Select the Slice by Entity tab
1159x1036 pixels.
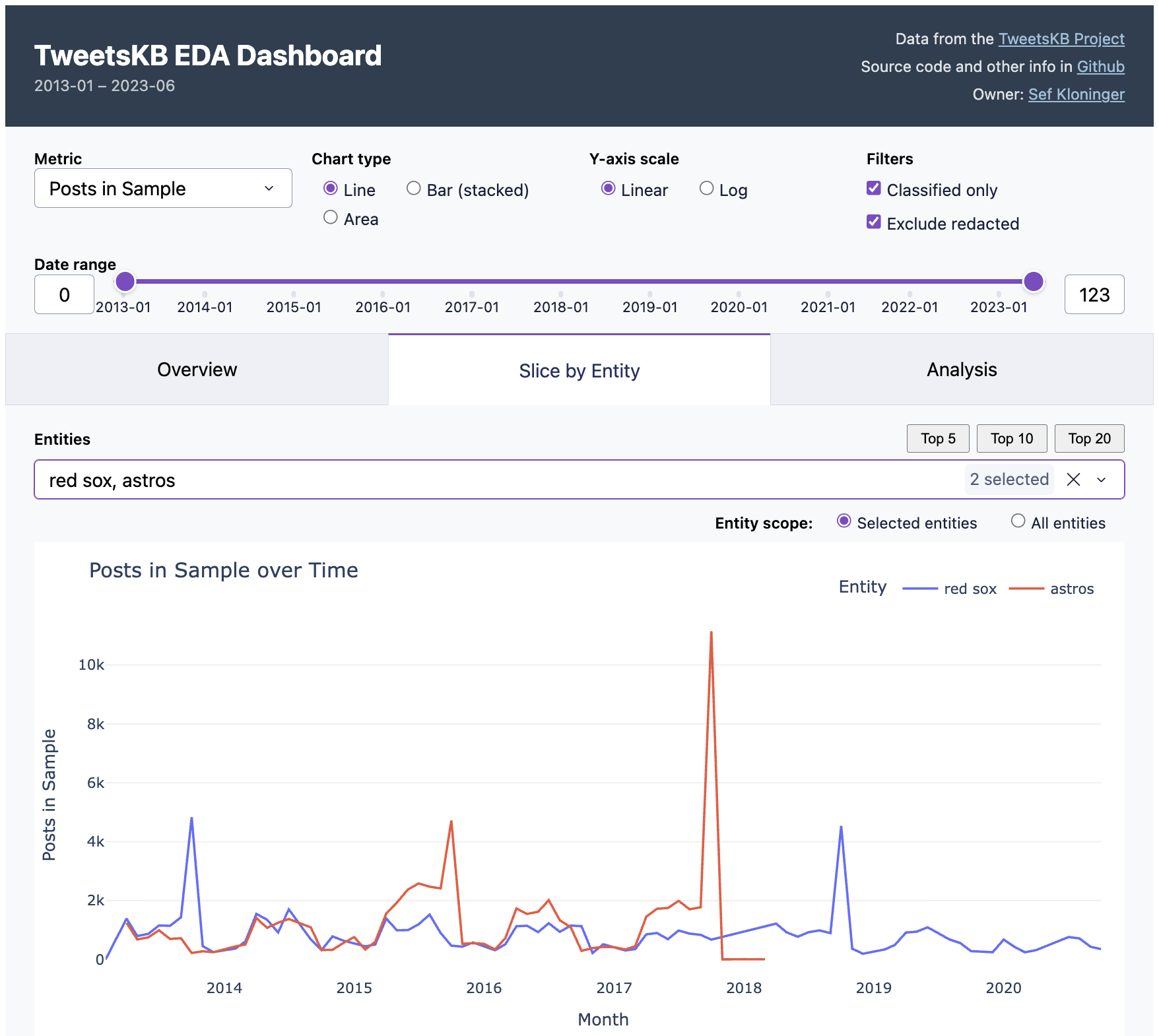tap(579, 370)
